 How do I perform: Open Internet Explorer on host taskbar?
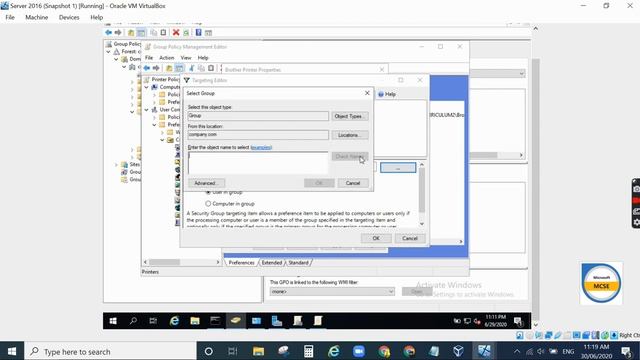[334, 351]
